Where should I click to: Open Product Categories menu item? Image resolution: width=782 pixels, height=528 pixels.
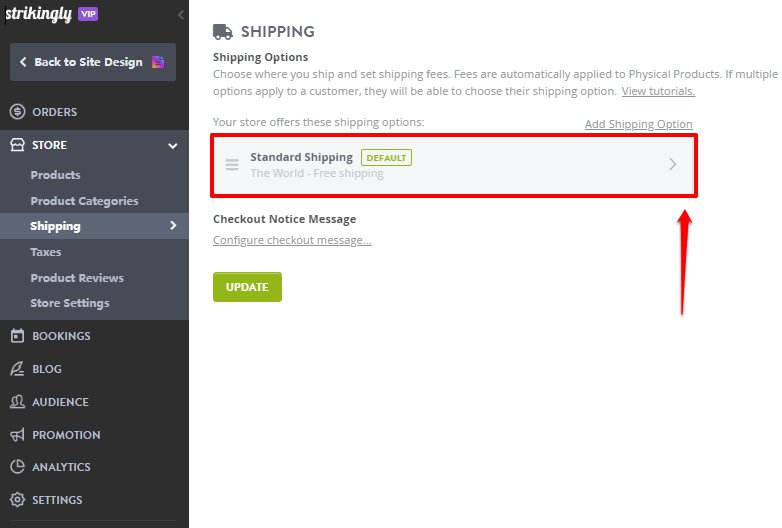click(84, 201)
